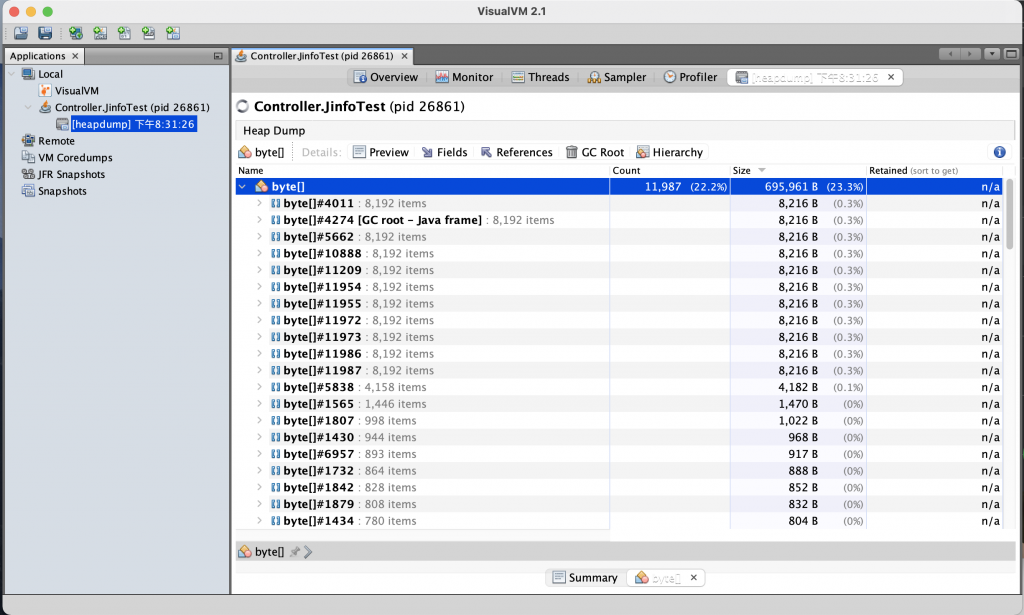This screenshot has height=615, width=1024.
Task: Sort by the Name column header
Action: pyautogui.click(x=423, y=170)
